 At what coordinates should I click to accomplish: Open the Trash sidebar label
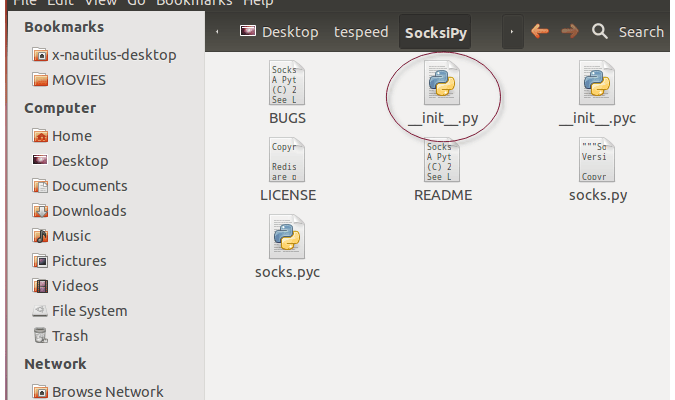click(70, 335)
